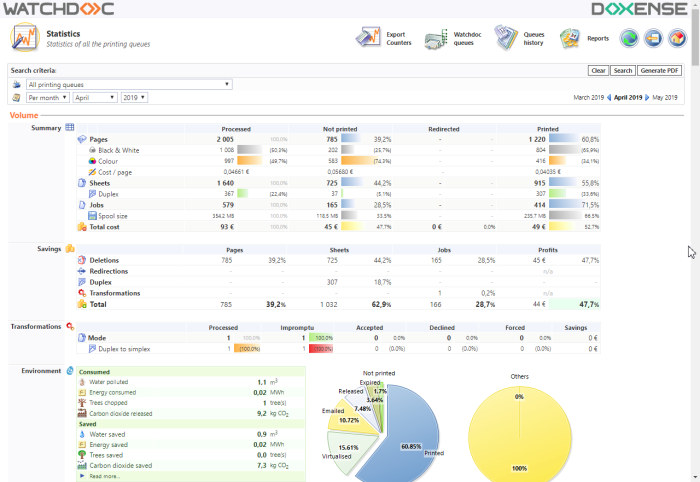Click the Generate PDF button
Viewport: 700px width, 482px height.
click(x=659, y=71)
